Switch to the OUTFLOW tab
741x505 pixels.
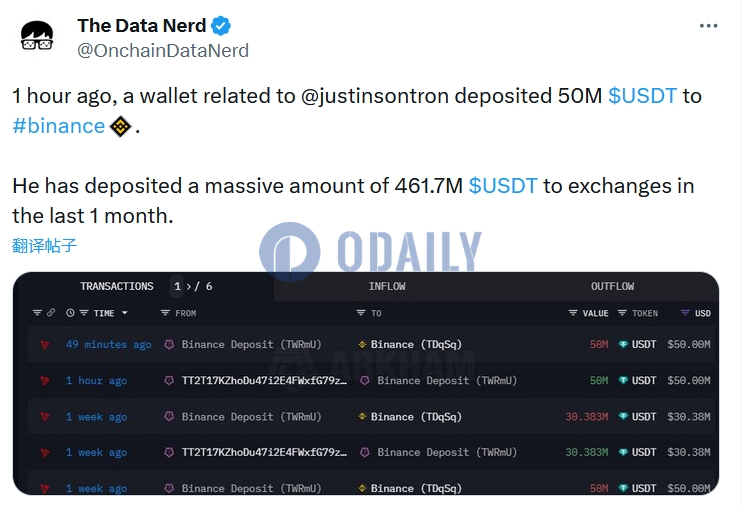(612, 286)
